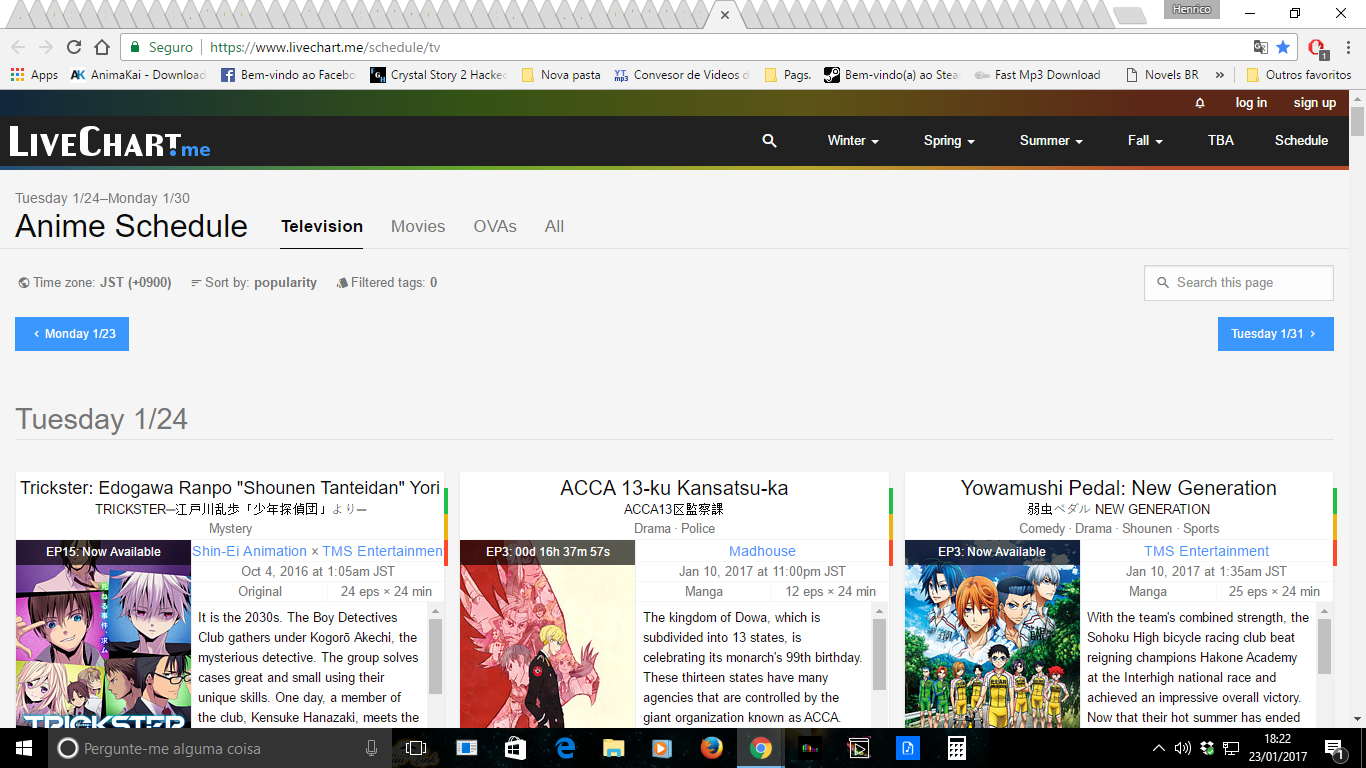Open the Madhouse studio link
Image resolution: width=1366 pixels, height=768 pixels.
762,551
